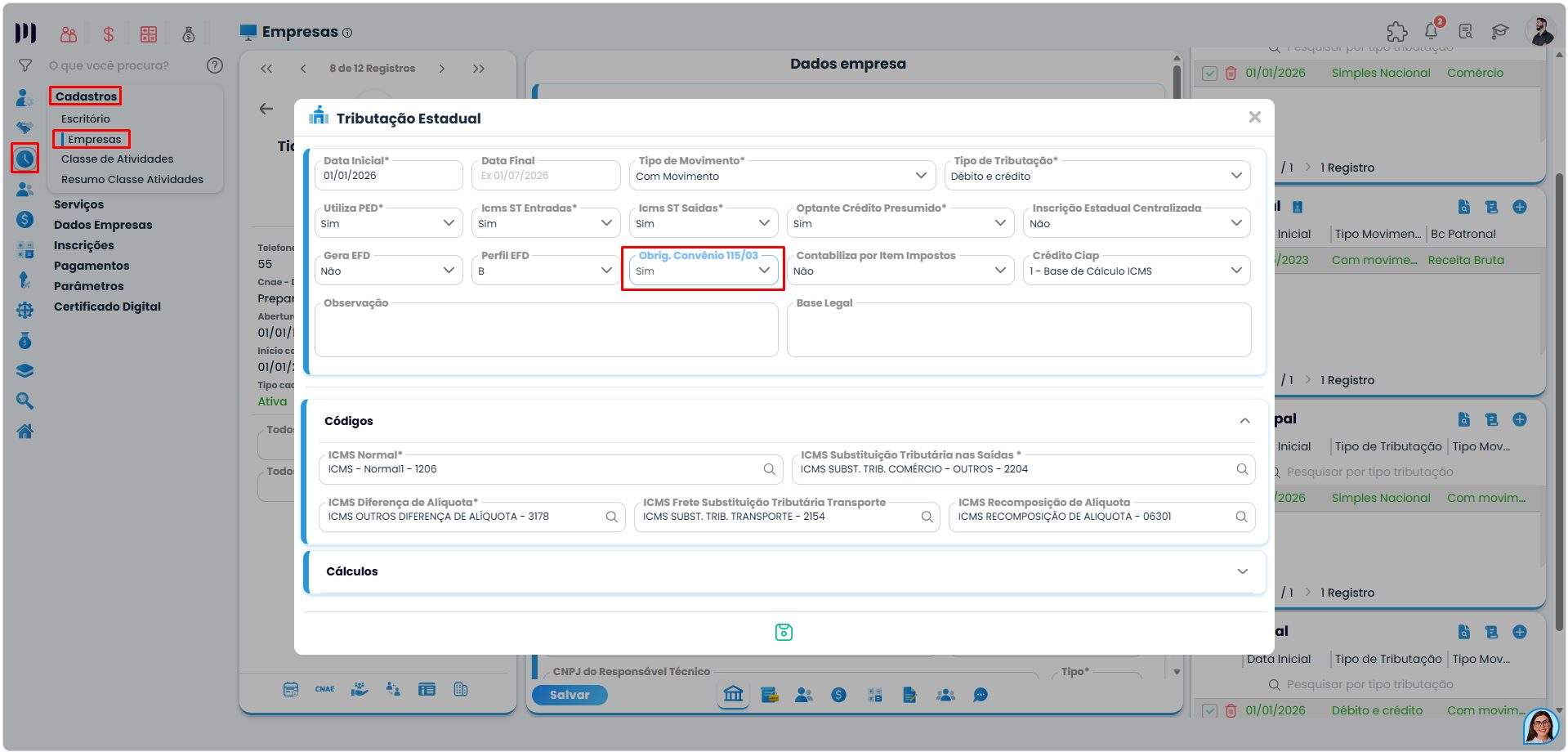The width and height of the screenshot is (1568, 752).
Task: Open Classe de Atividades menu item
Action: pyautogui.click(x=117, y=159)
